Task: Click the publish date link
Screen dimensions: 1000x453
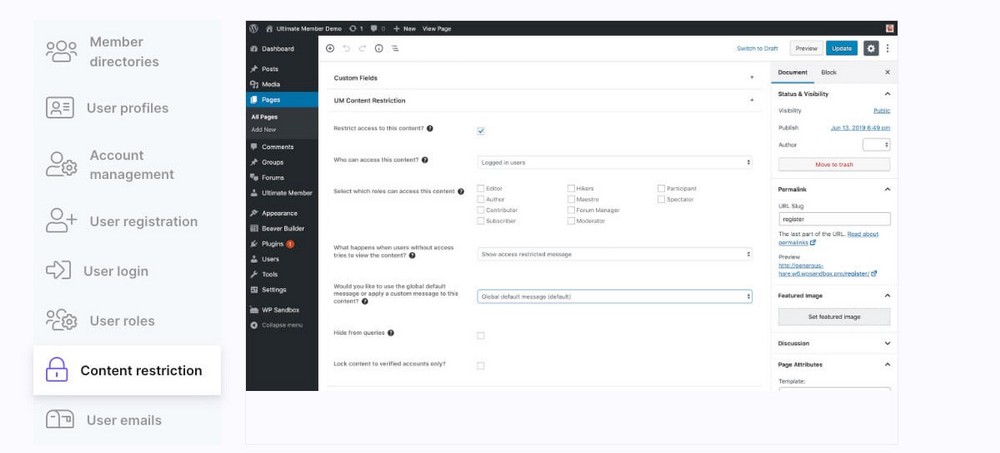Action: click(860, 128)
